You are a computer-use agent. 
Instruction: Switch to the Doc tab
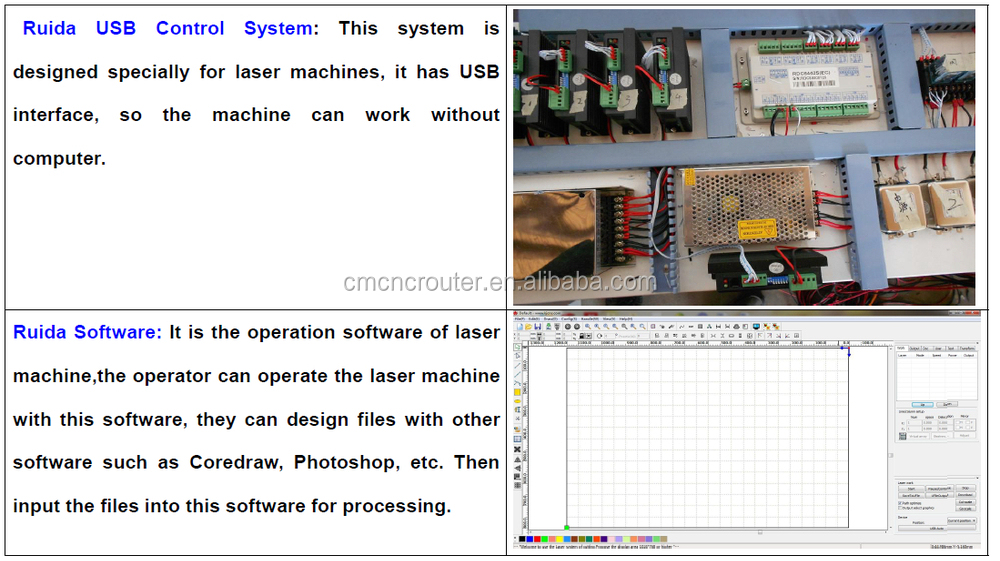coord(925,349)
